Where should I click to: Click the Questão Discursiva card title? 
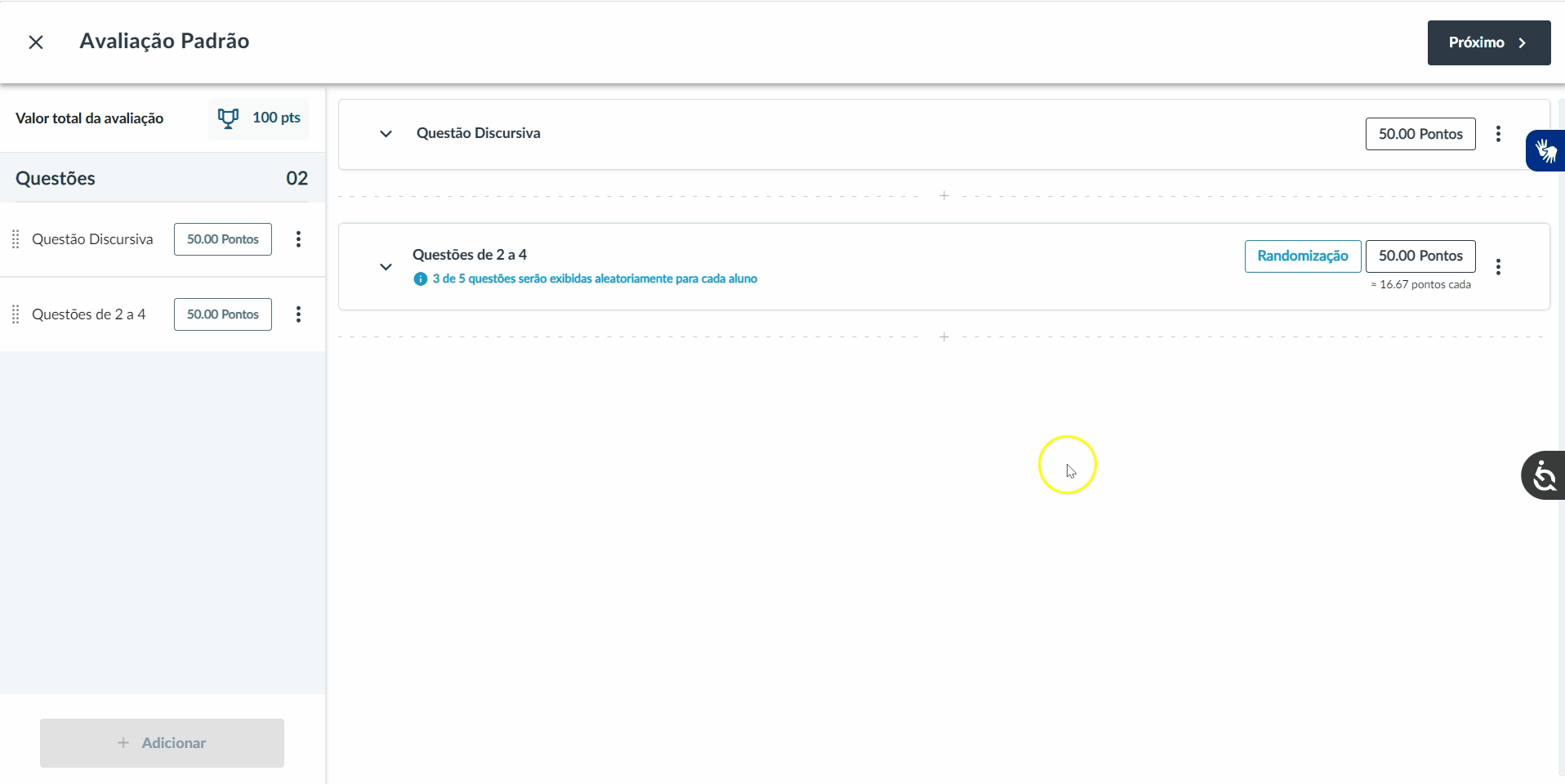pyautogui.click(x=479, y=133)
